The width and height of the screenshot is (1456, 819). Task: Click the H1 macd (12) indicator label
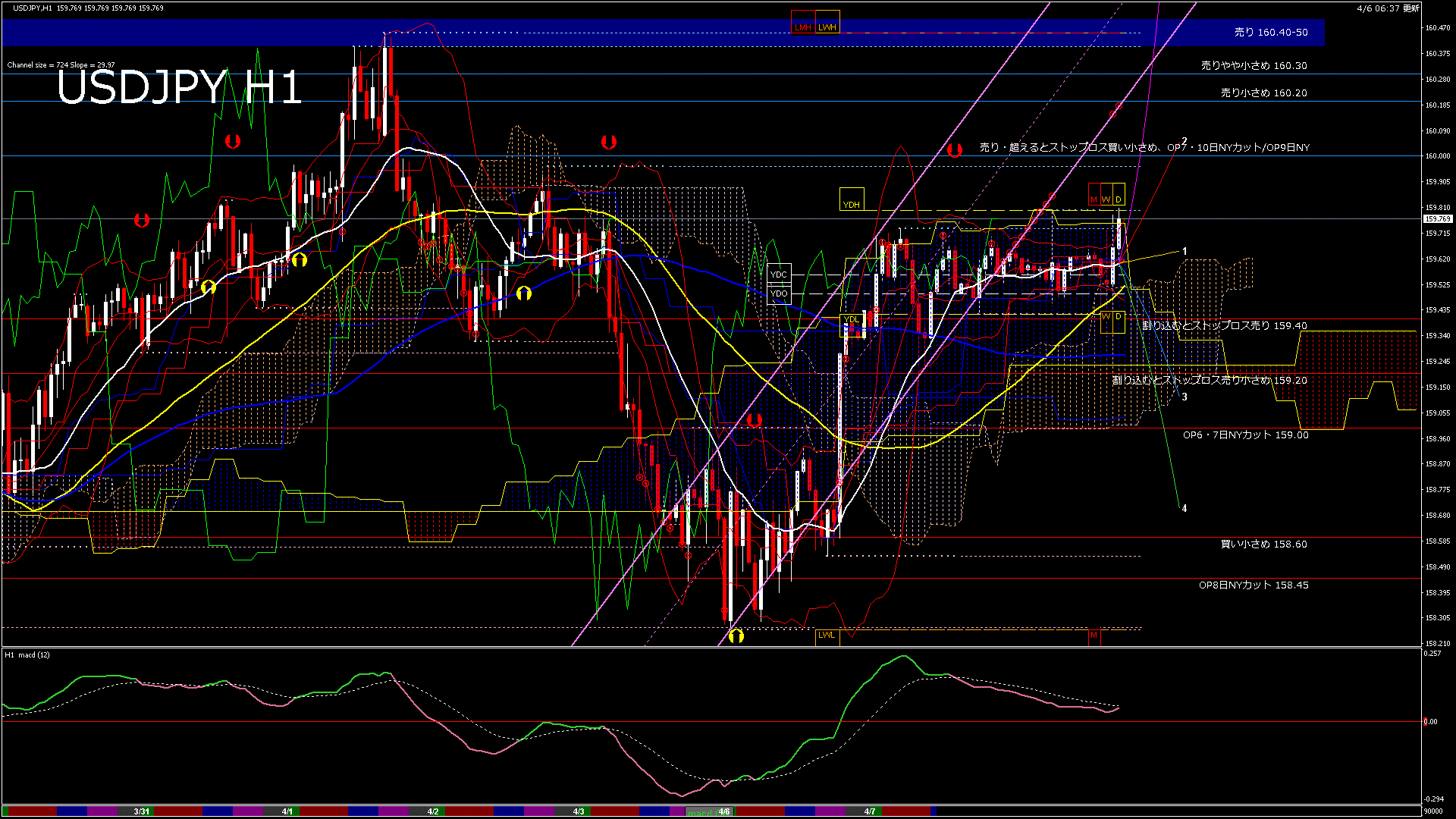coord(25,655)
